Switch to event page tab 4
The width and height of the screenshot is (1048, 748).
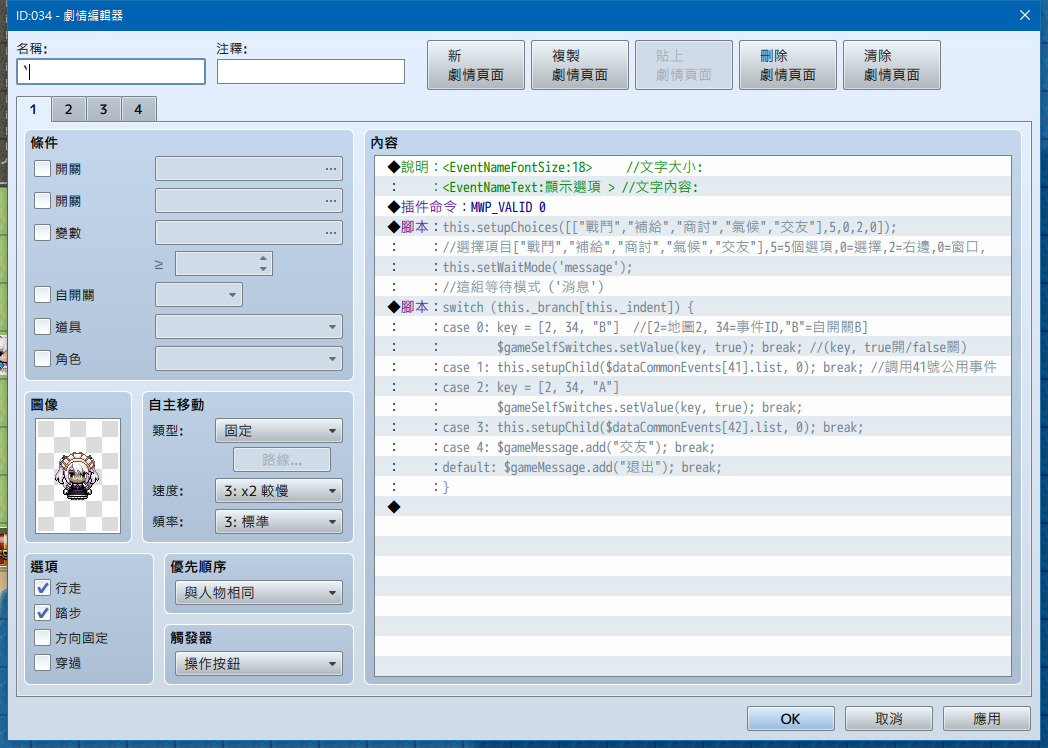tap(138, 109)
